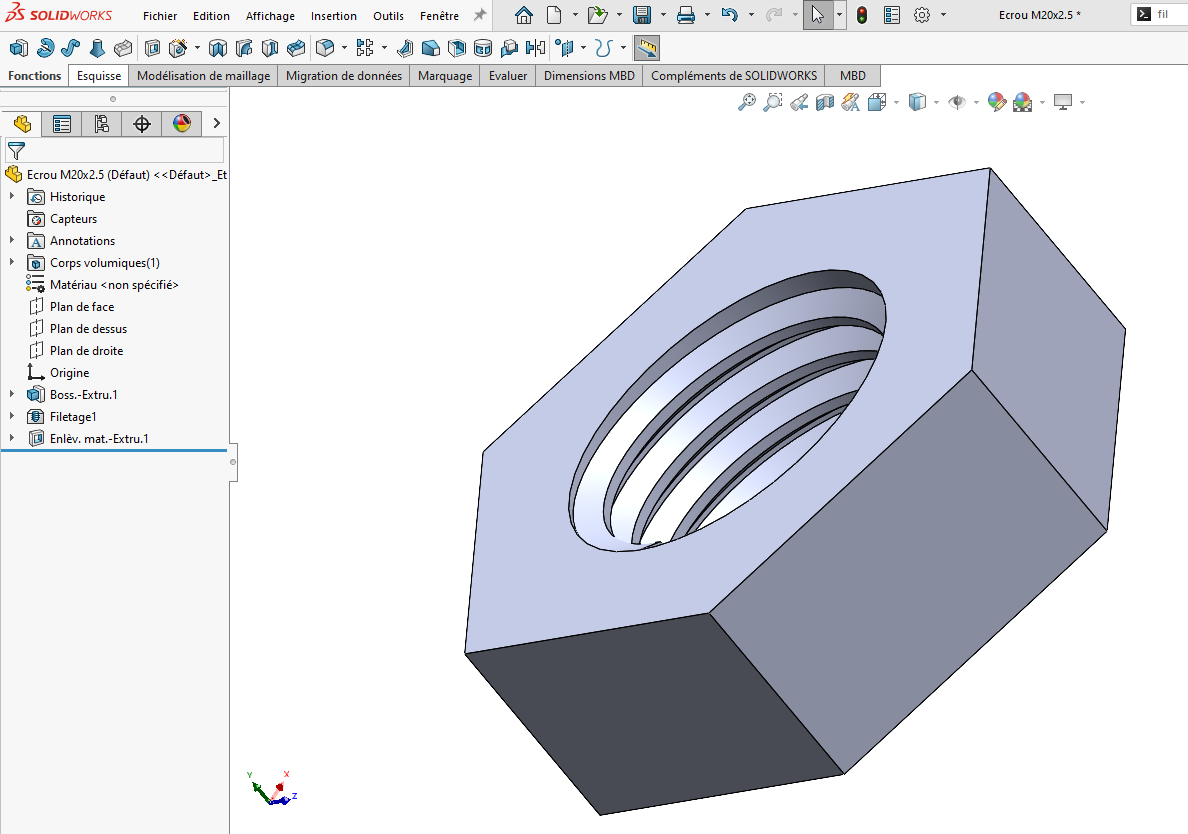Click the Mirror feature icon
Image resolution: width=1188 pixels, height=834 pixels.
pos(536,48)
